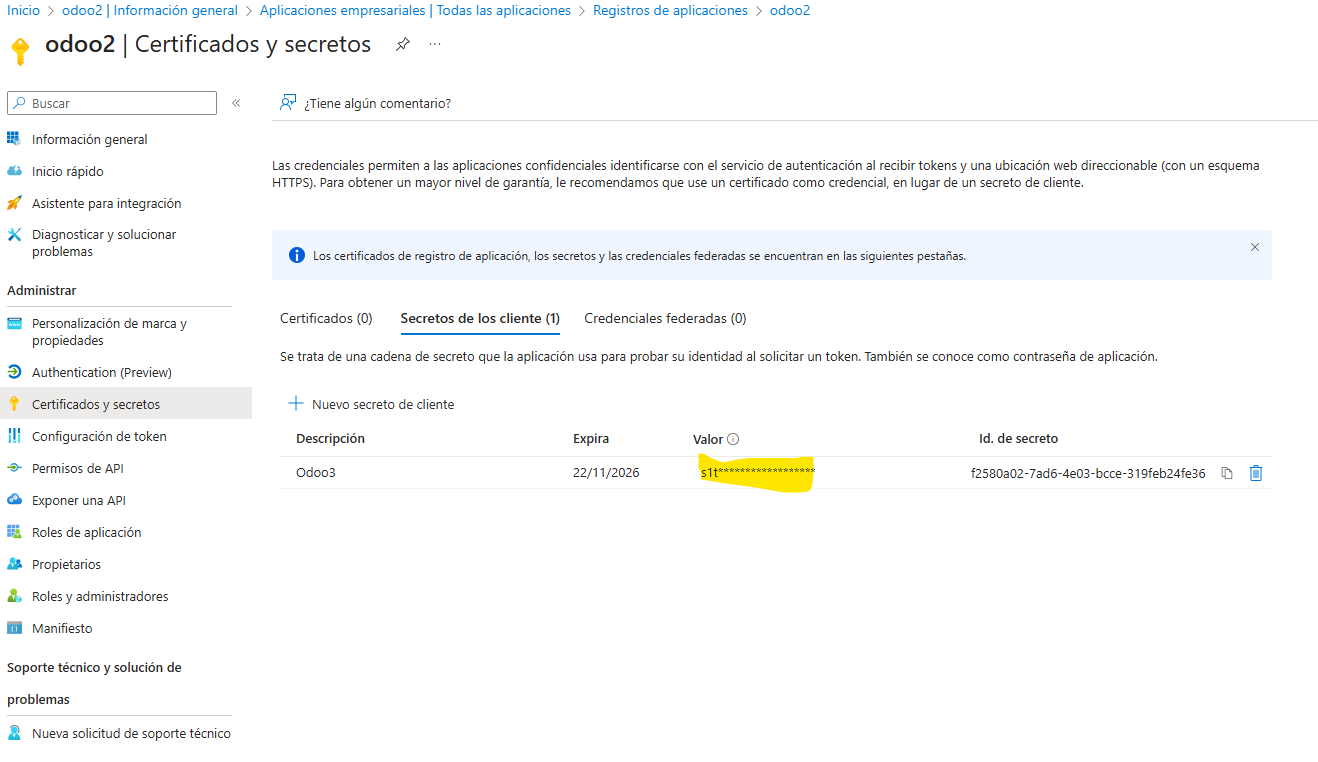Open odoo2 | Información general breadcrumb
Screen dimensions: 1318x762
pos(150,10)
